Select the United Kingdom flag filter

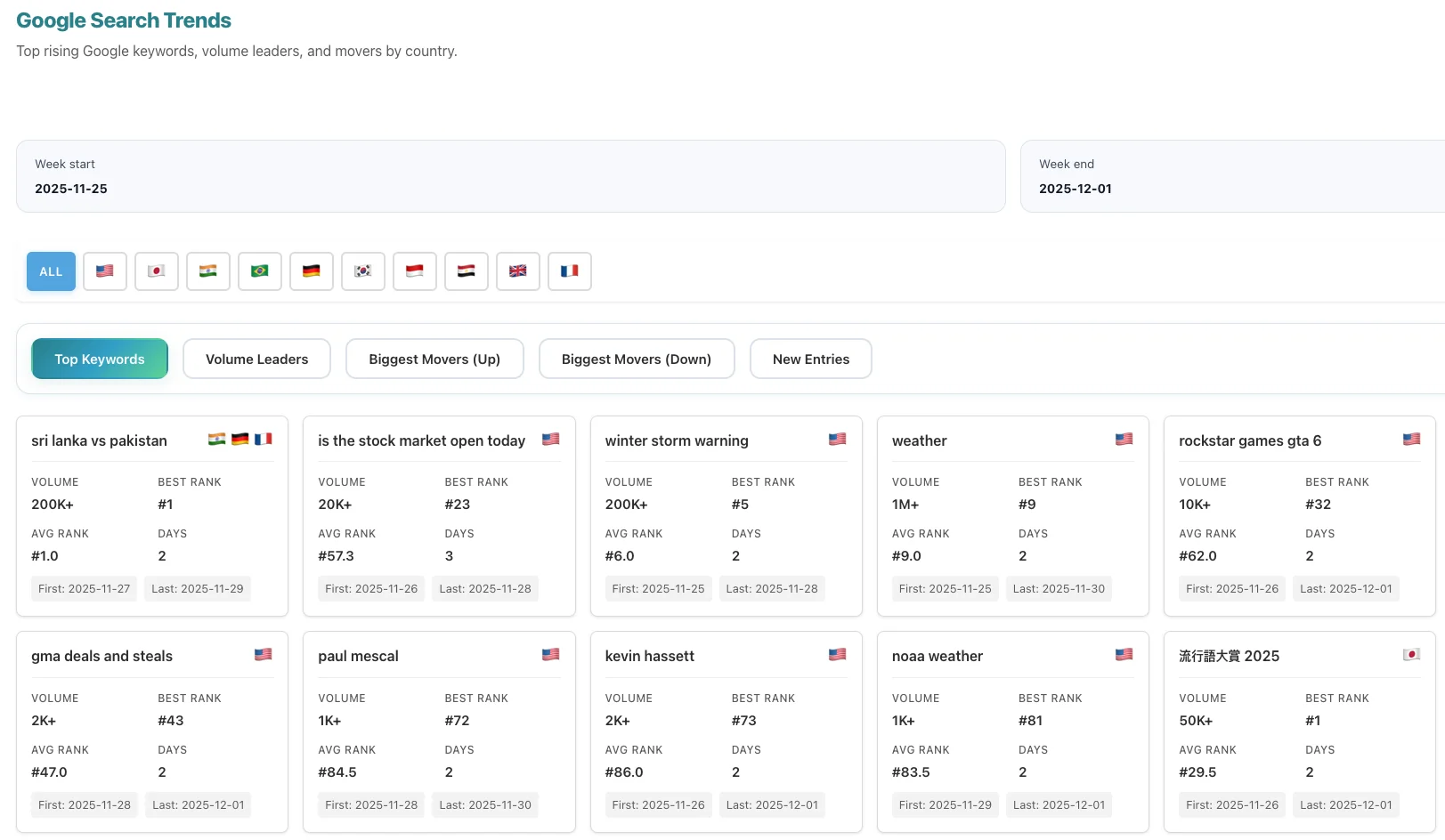pyautogui.click(x=517, y=271)
